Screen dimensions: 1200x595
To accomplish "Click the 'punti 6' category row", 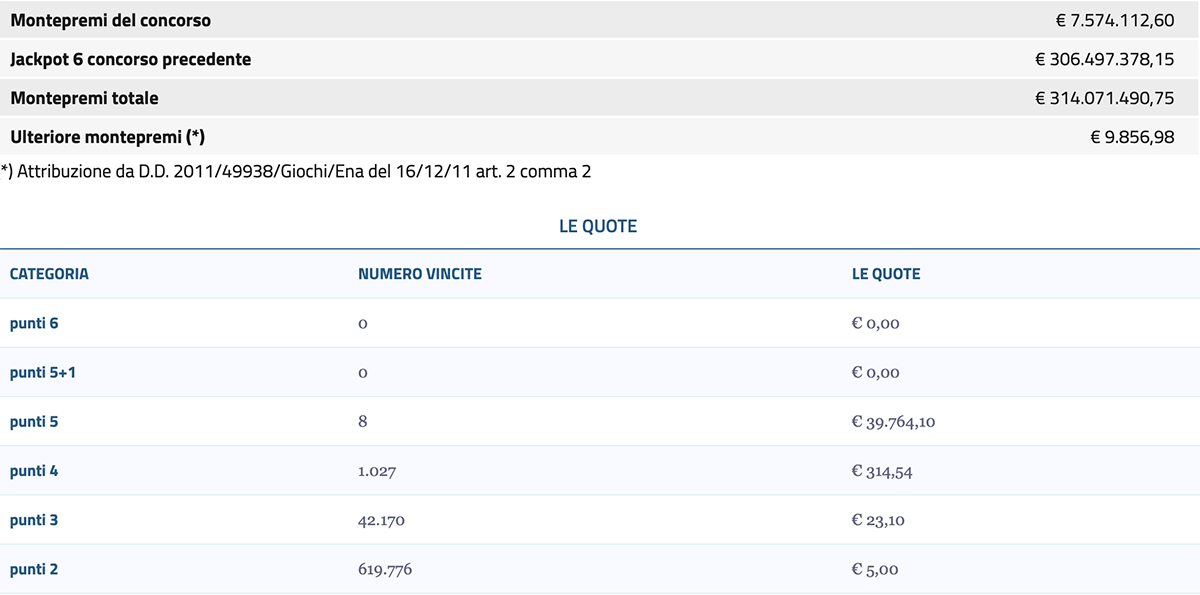I will pyautogui.click(x=34, y=323).
